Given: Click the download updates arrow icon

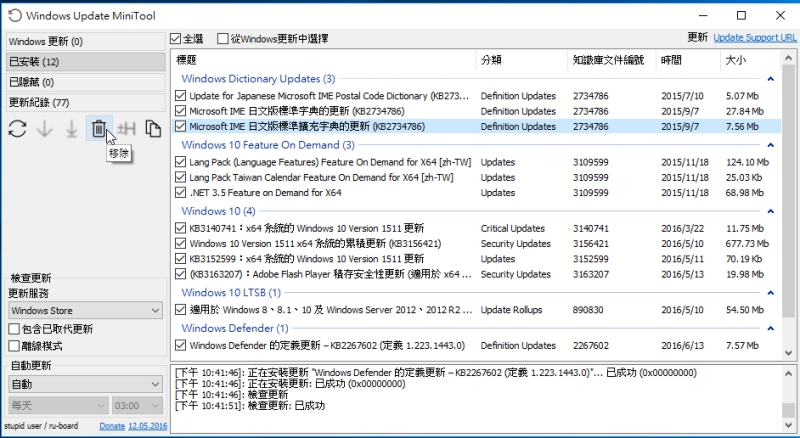Looking at the screenshot, I should coord(45,129).
